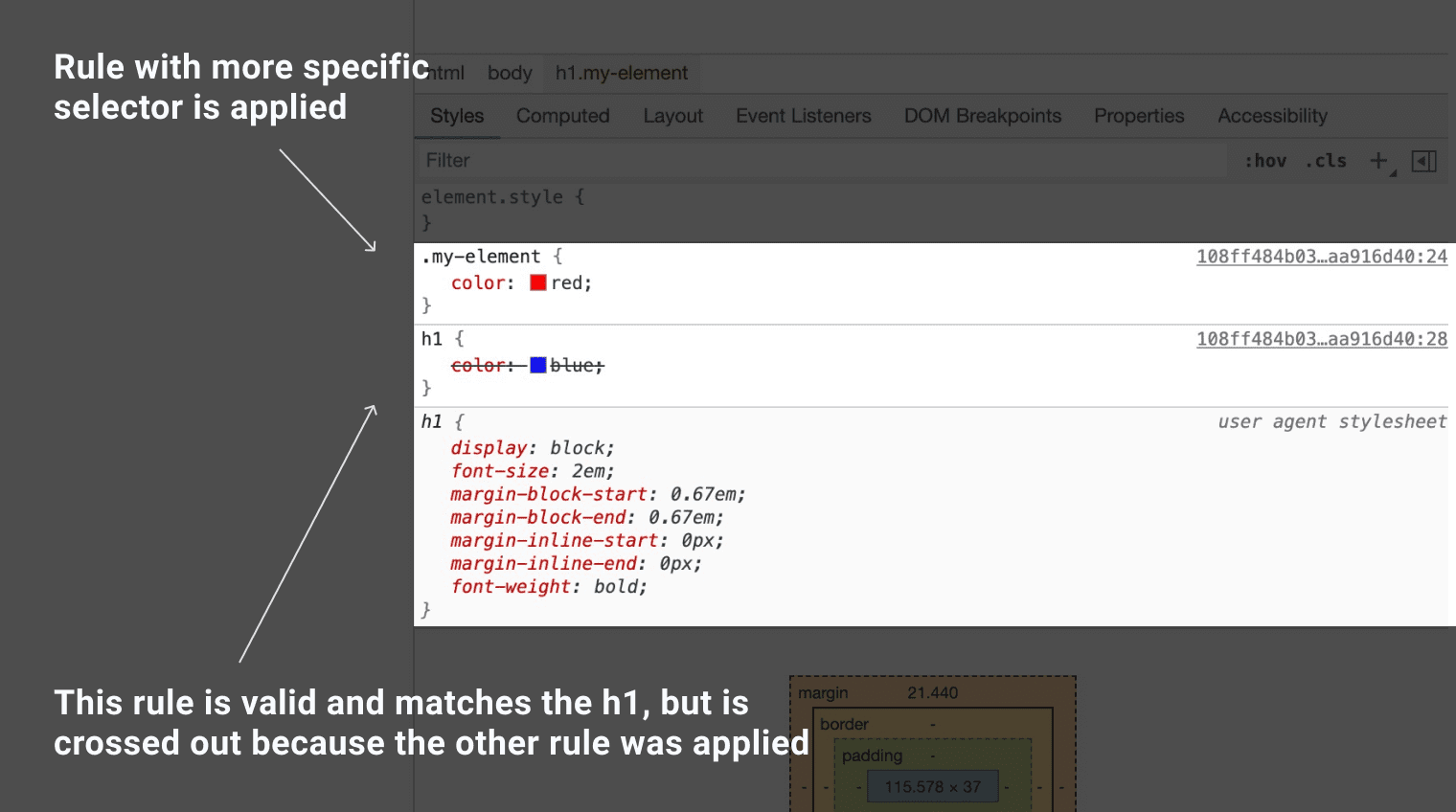The image size is (1456, 812).
Task: Open the Layout tab
Action: pyautogui.click(x=672, y=115)
